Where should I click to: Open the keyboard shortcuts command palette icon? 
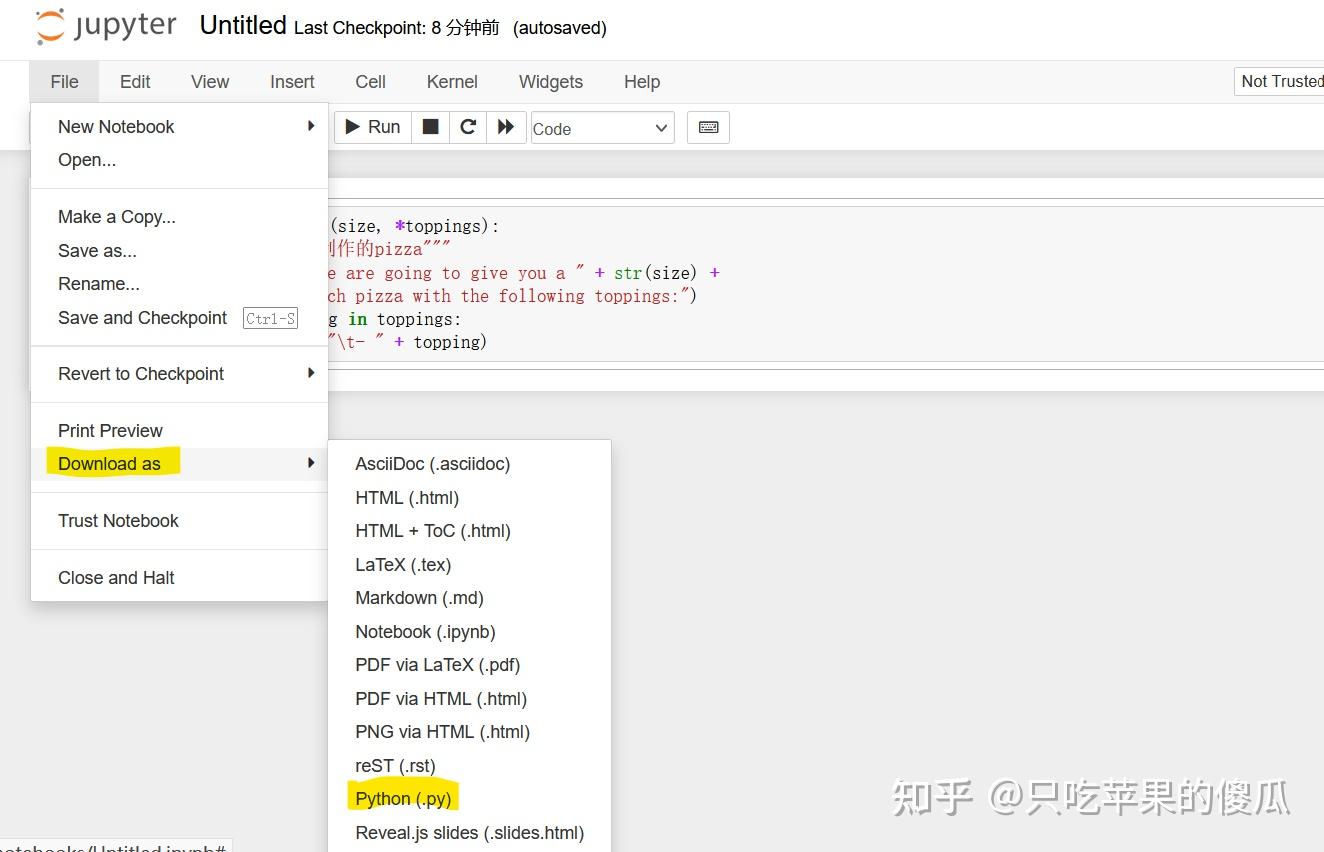pos(708,127)
